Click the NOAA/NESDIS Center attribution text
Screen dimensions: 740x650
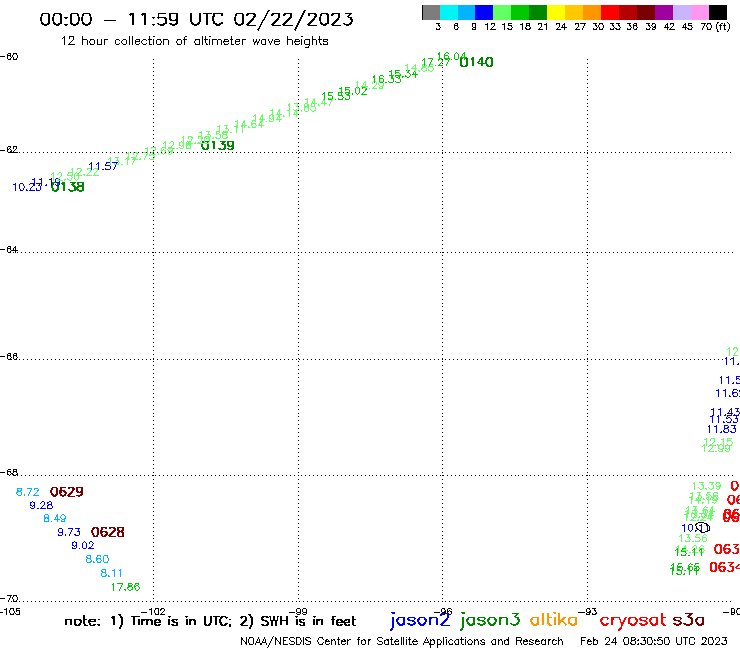402,641
